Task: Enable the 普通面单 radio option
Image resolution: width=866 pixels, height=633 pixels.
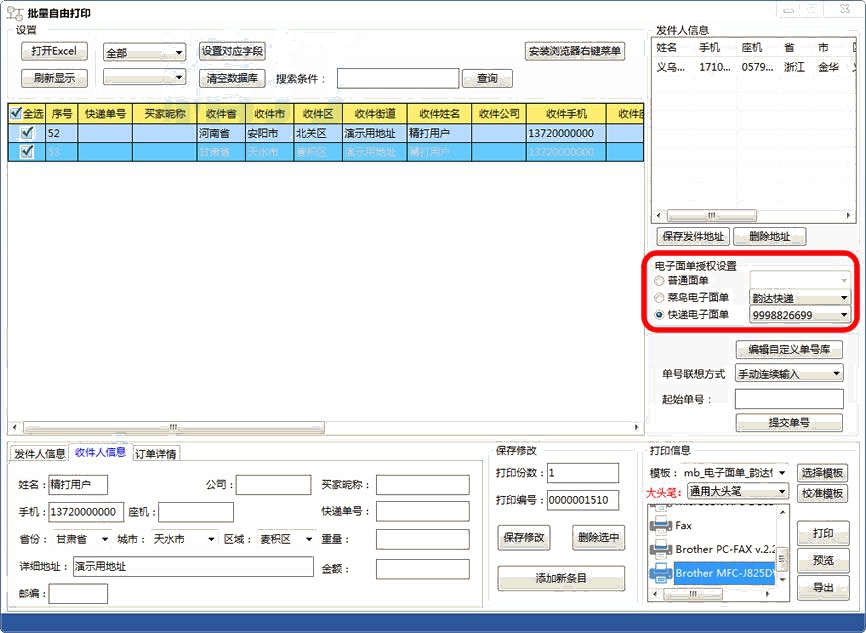Action: tap(659, 278)
